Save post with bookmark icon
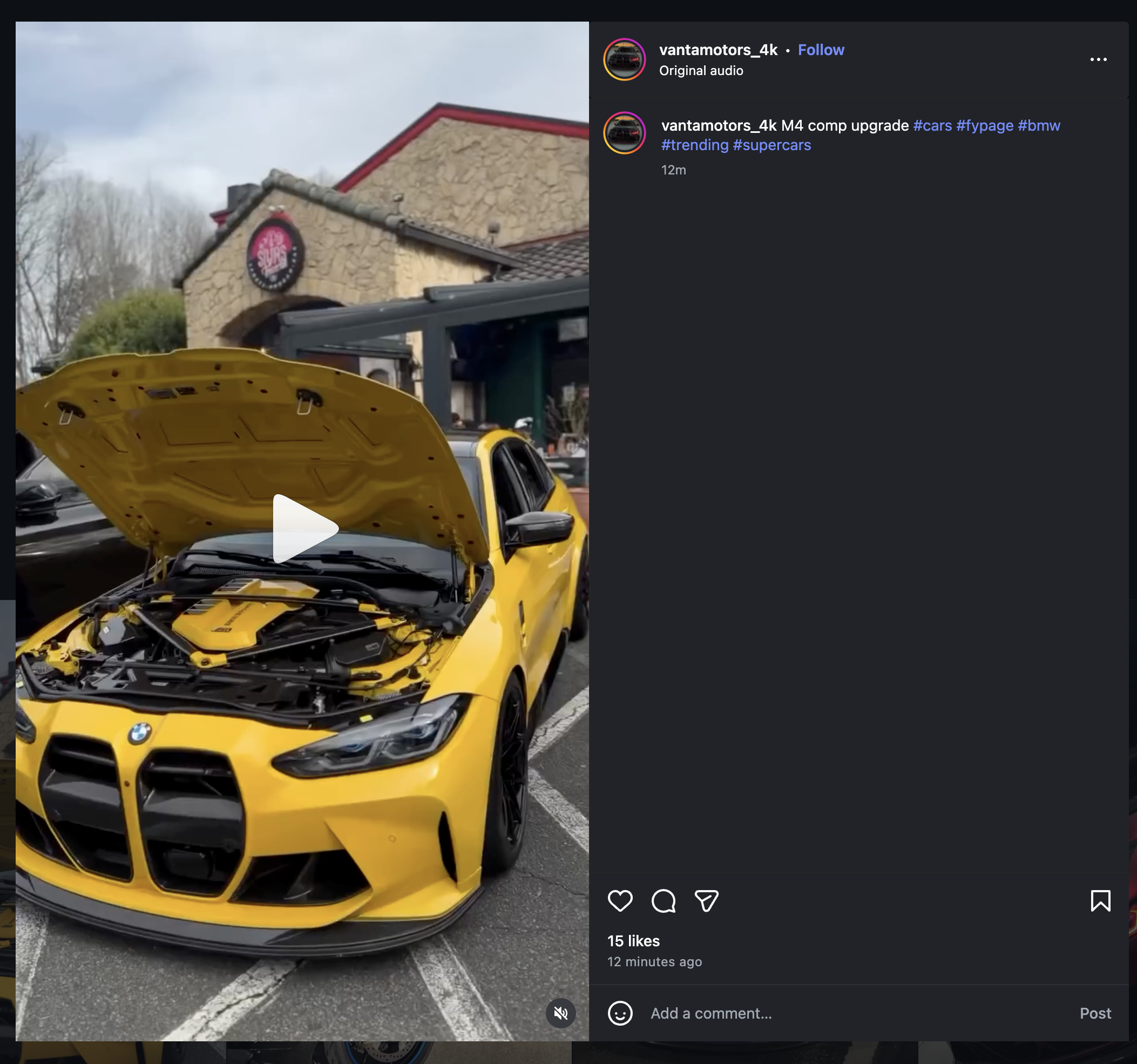1137x1064 pixels. click(x=1100, y=901)
